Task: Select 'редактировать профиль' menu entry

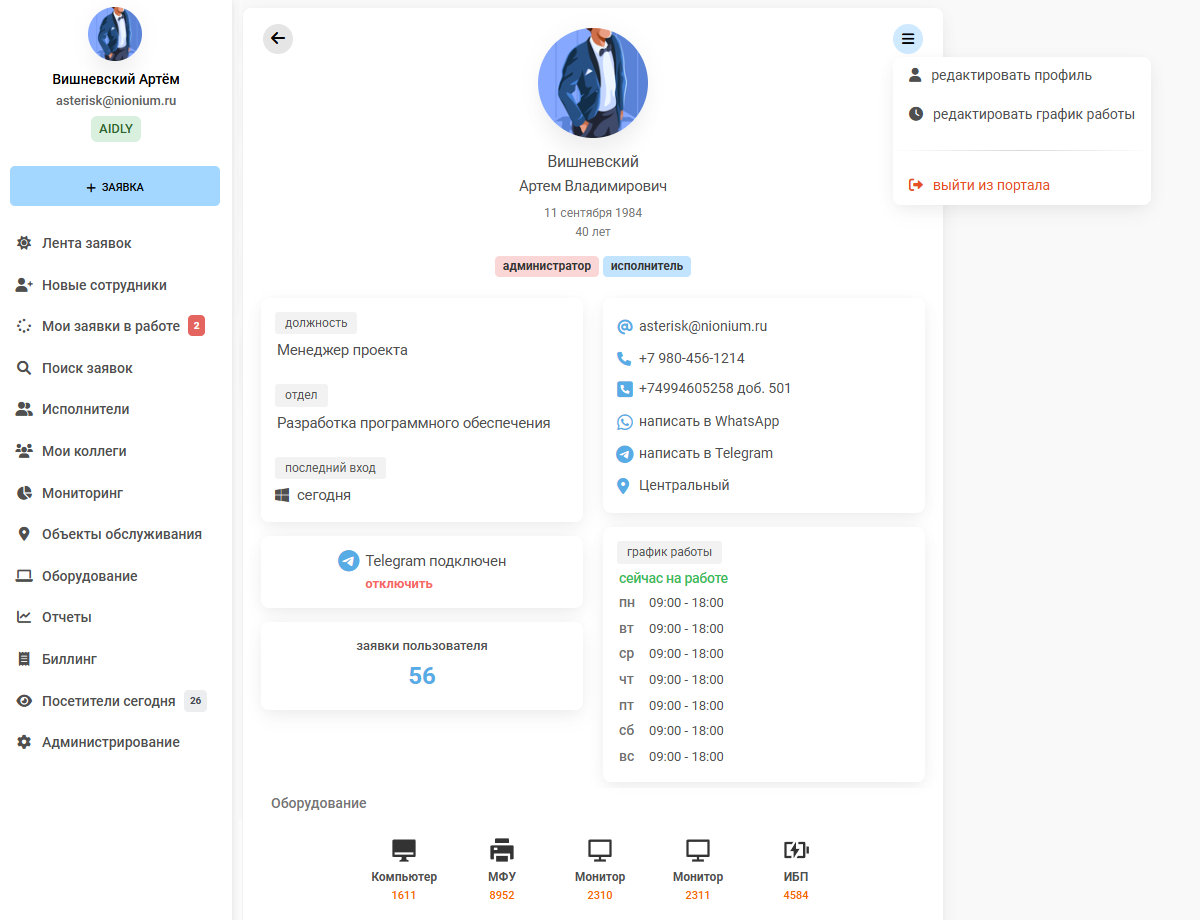Action: [x=1010, y=75]
